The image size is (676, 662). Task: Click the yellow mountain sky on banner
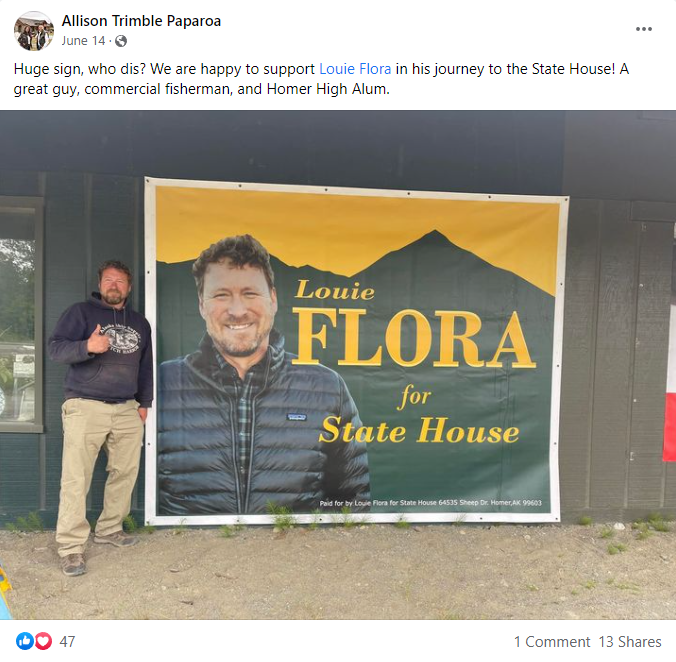point(356,228)
